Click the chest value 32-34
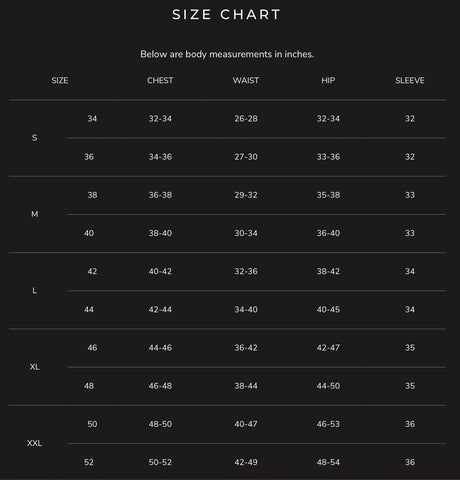Screen dimensions: 460x480 [160, 119]
